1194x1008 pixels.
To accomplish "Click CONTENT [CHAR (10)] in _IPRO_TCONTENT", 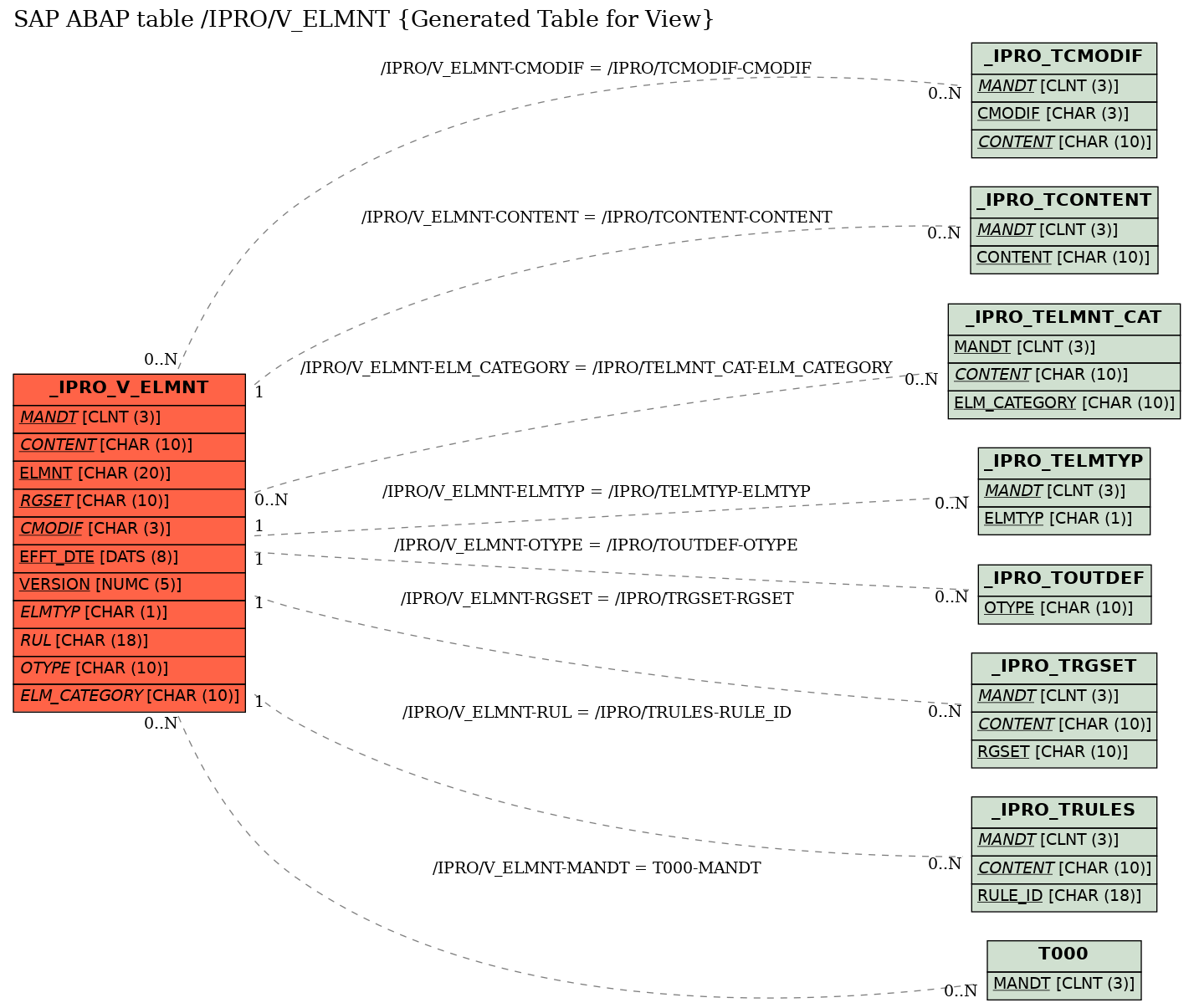I will [x=1064, y=258].
